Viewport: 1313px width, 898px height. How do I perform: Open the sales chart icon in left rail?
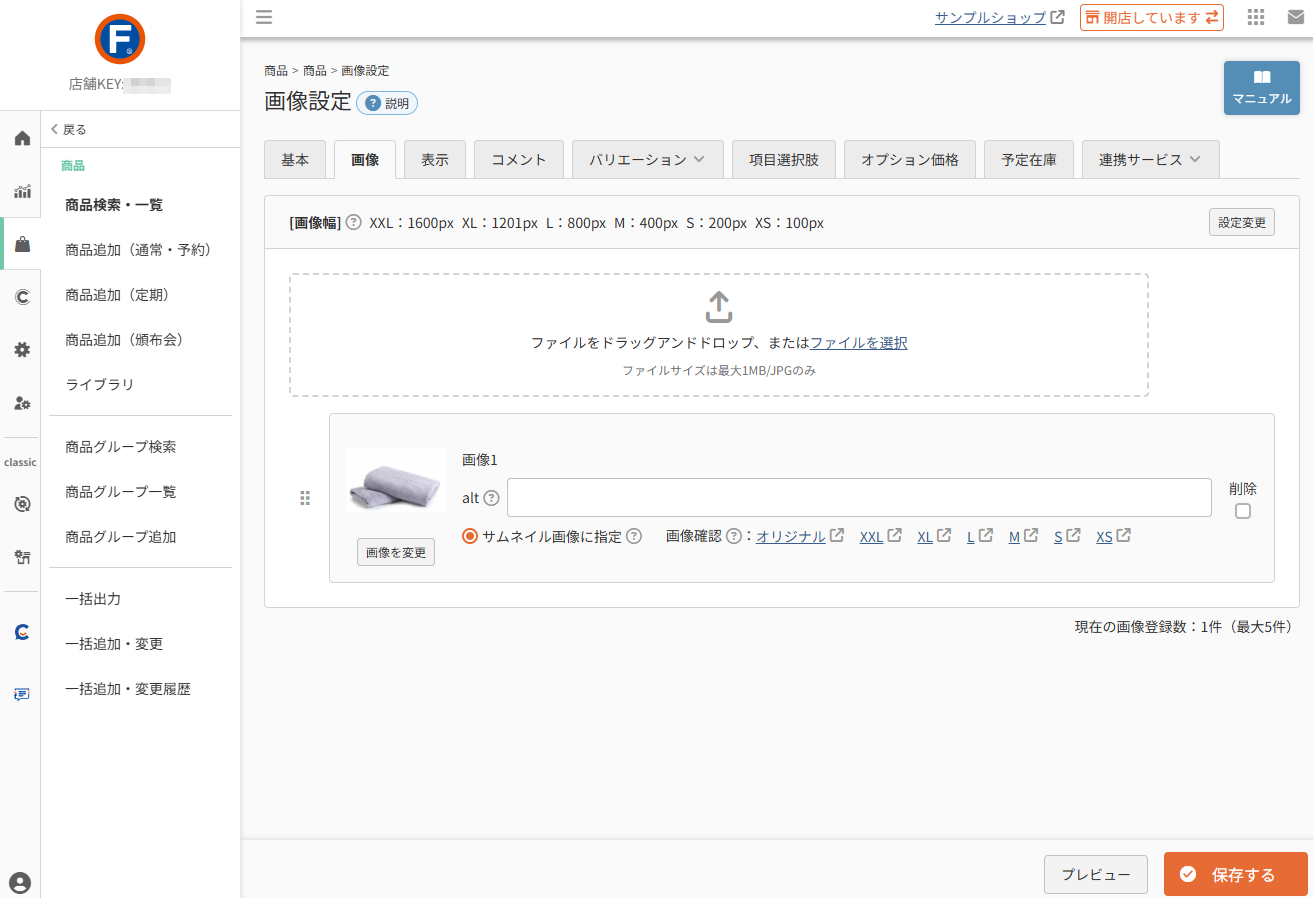(22, 192)
